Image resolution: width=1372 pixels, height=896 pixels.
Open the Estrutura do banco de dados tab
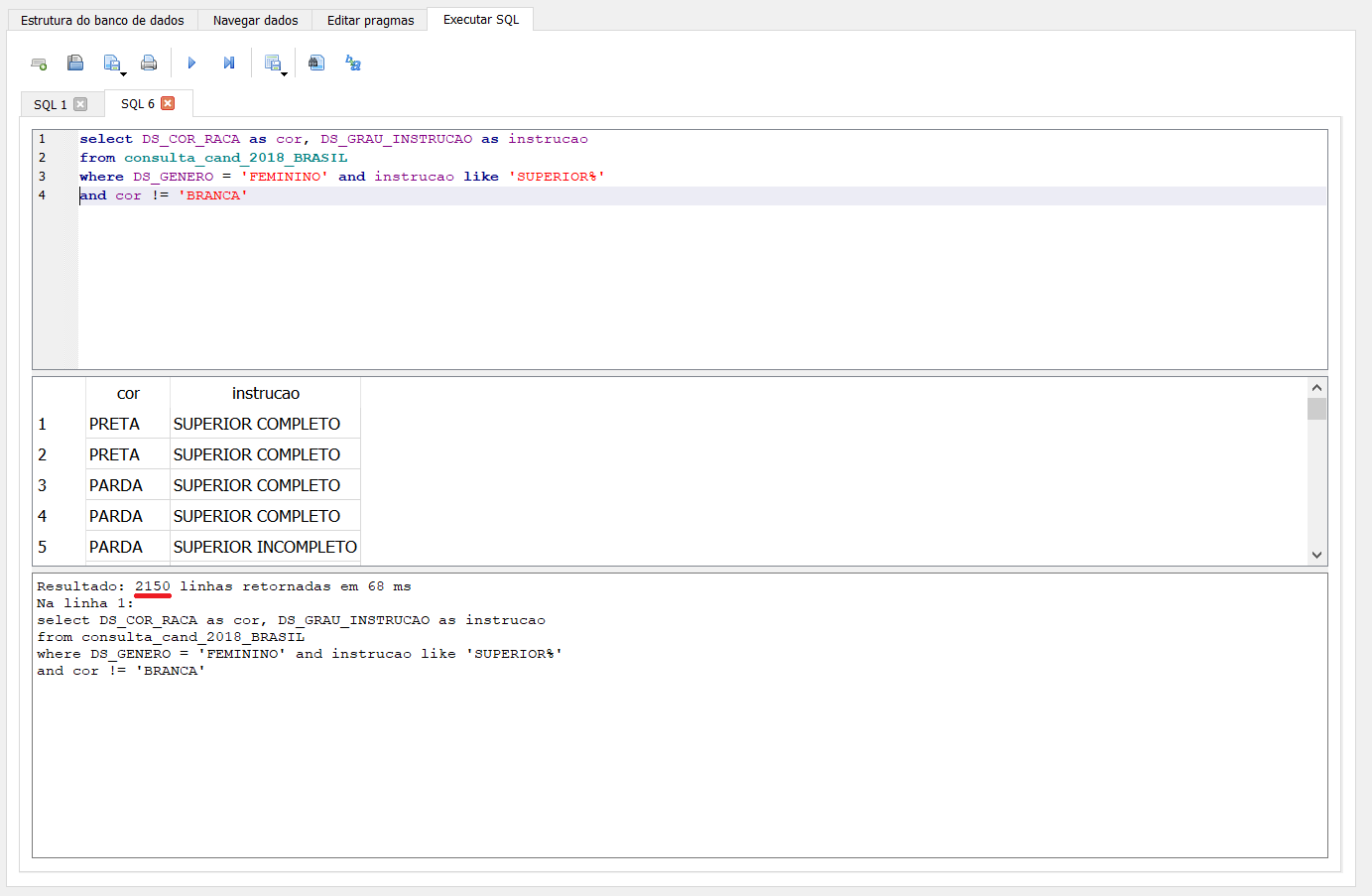pos(102,20)
